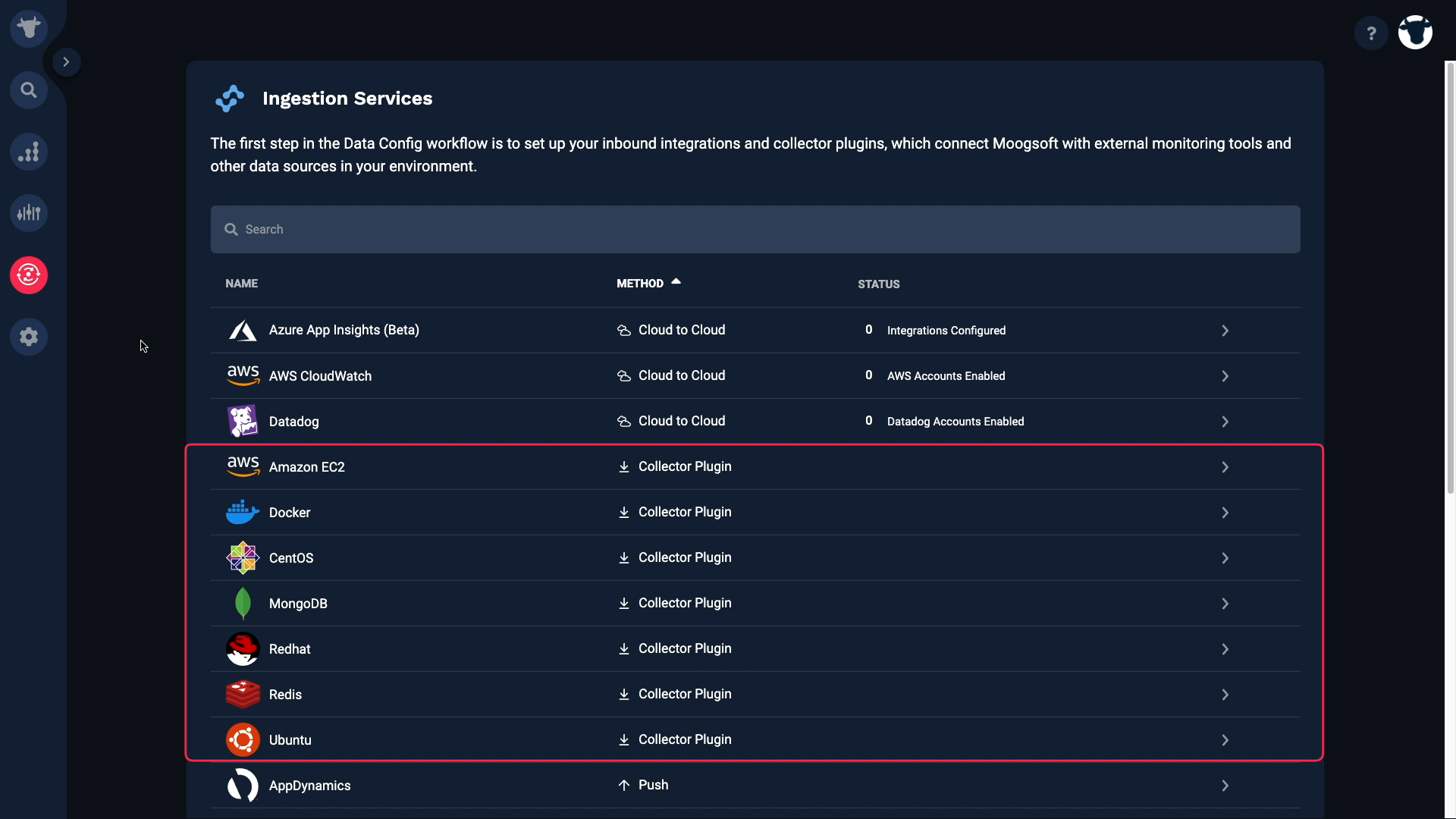The width and height of the screenshot is (1456, 819).
Task: Click the Redhat logo
Action: [x=243, y=649]
